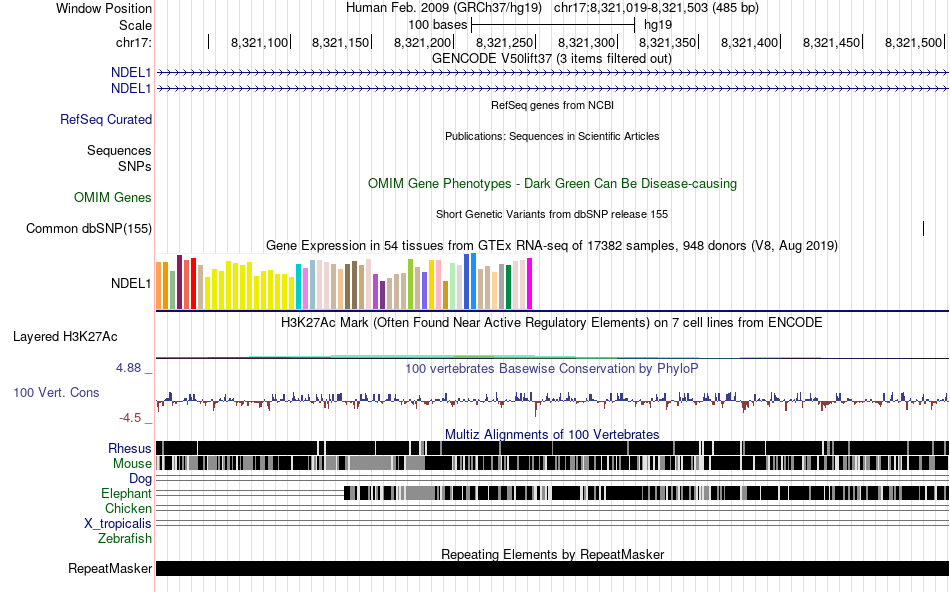Click the Rhesus alignment row label
This screenshot has height=592, width=950.
click(130, 448)
